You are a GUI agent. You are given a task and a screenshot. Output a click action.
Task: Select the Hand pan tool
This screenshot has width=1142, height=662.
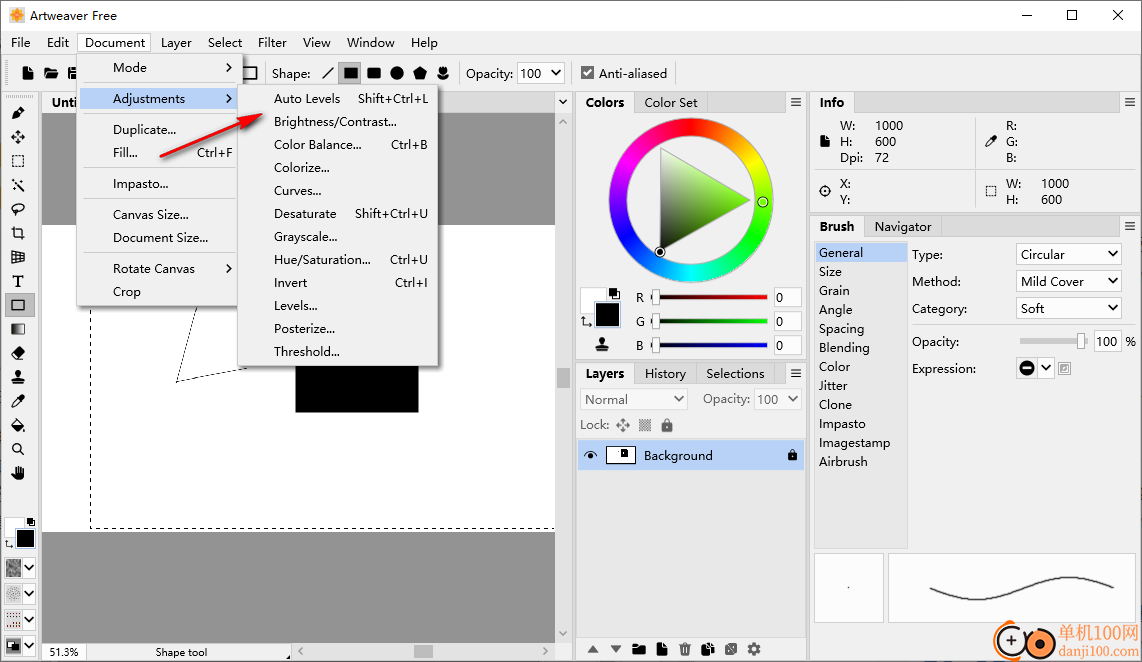click(18, 473)
